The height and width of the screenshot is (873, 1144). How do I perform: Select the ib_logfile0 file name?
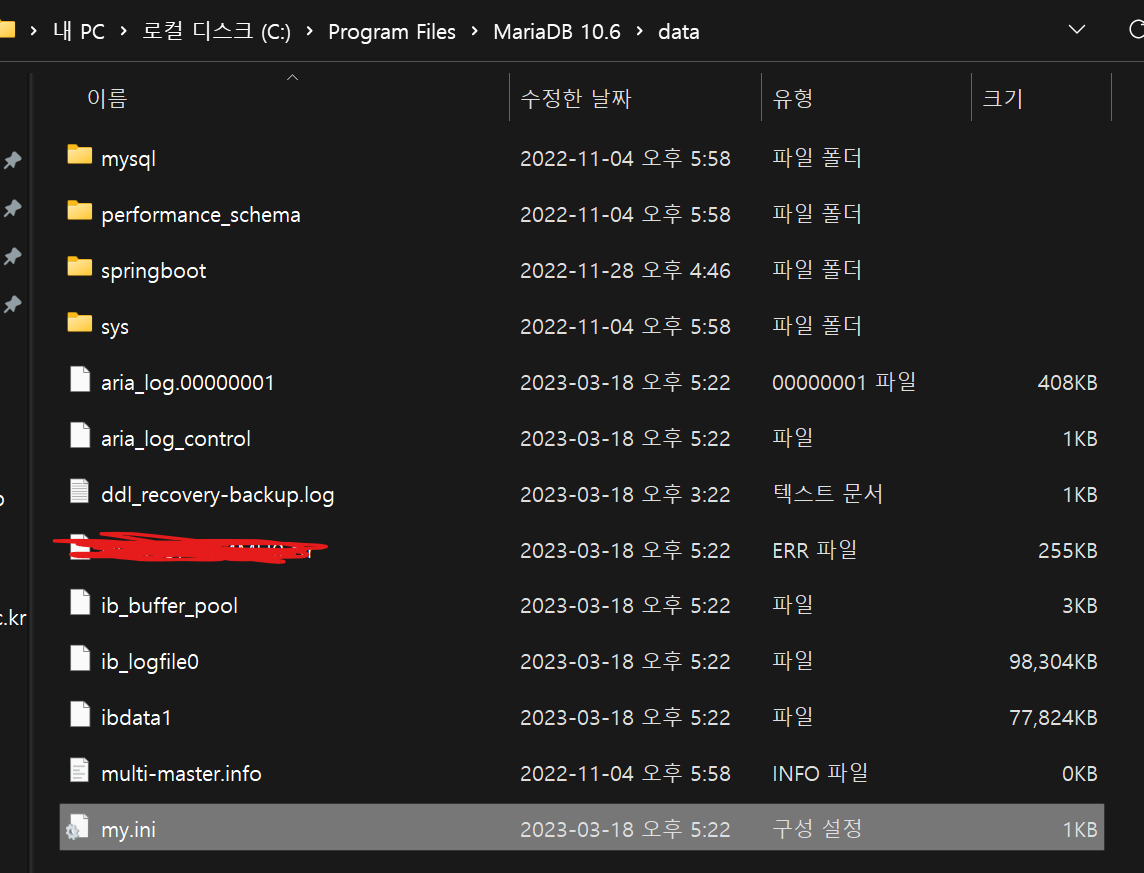pos(150,661)
